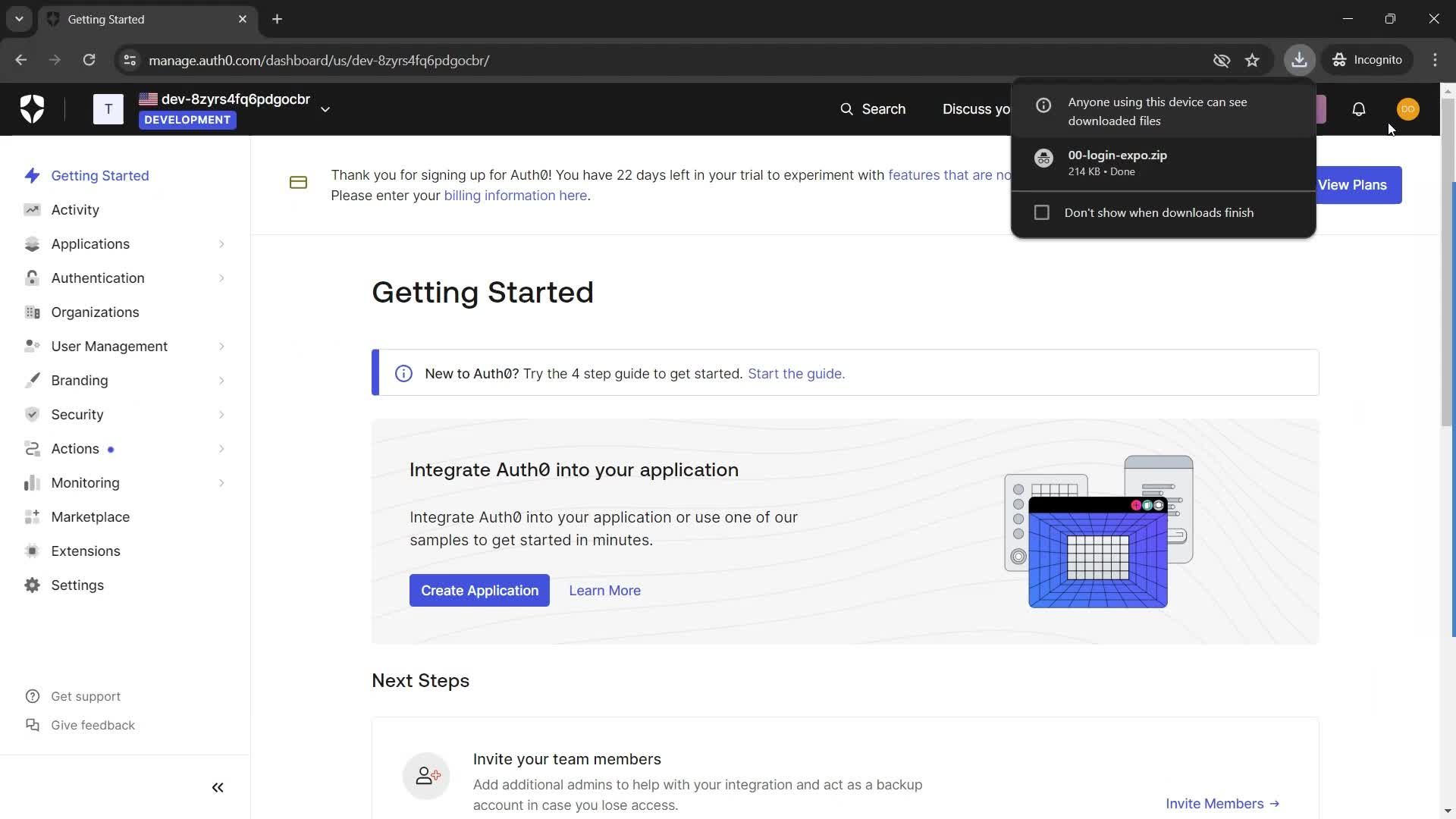1456x819 pixels.
Task: Expand the Monitoring submenu chevron
Action: pos(221,483)
